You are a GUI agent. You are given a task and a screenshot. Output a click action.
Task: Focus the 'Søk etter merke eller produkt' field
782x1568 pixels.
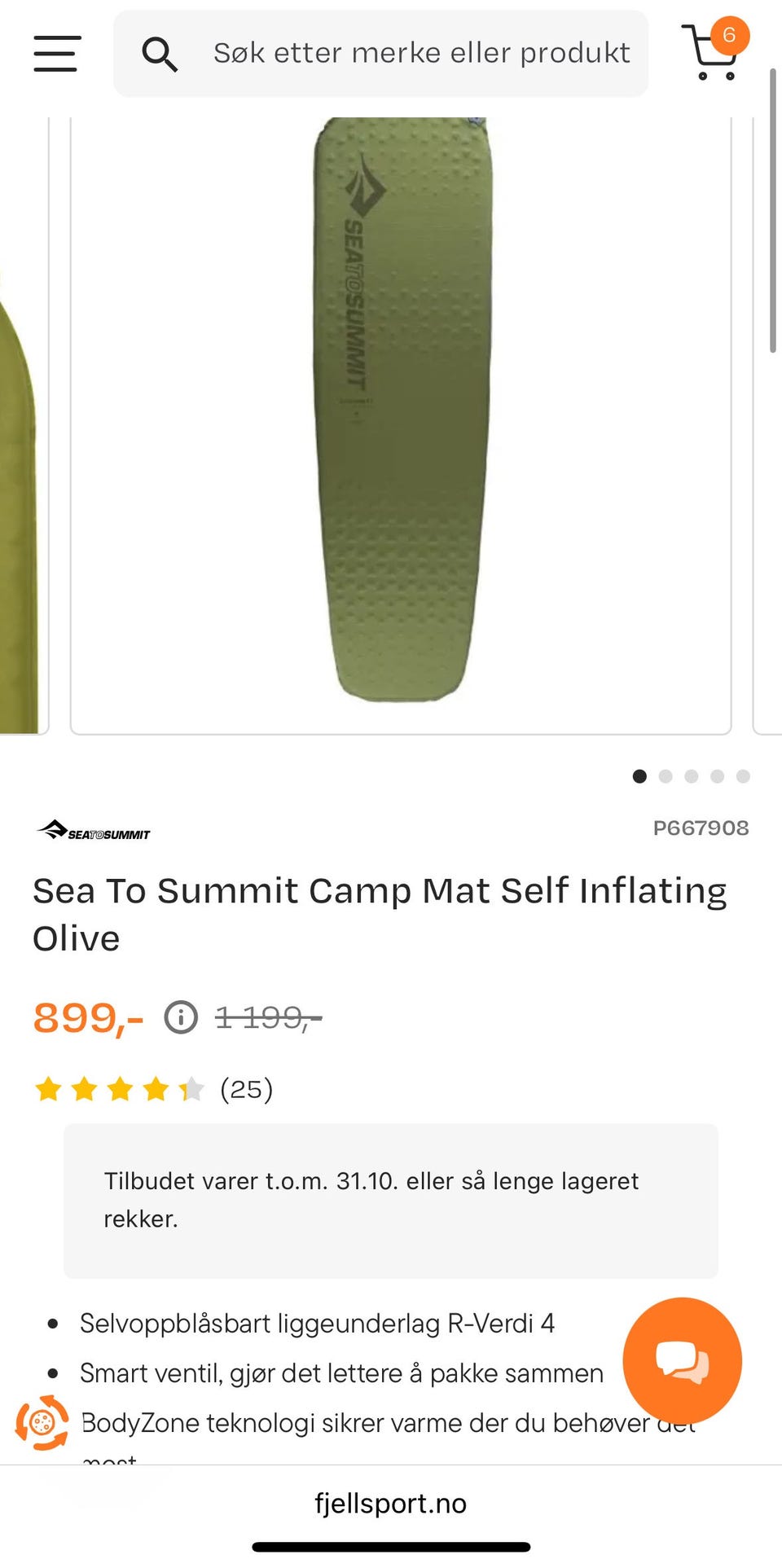click(x=421, y=54)
